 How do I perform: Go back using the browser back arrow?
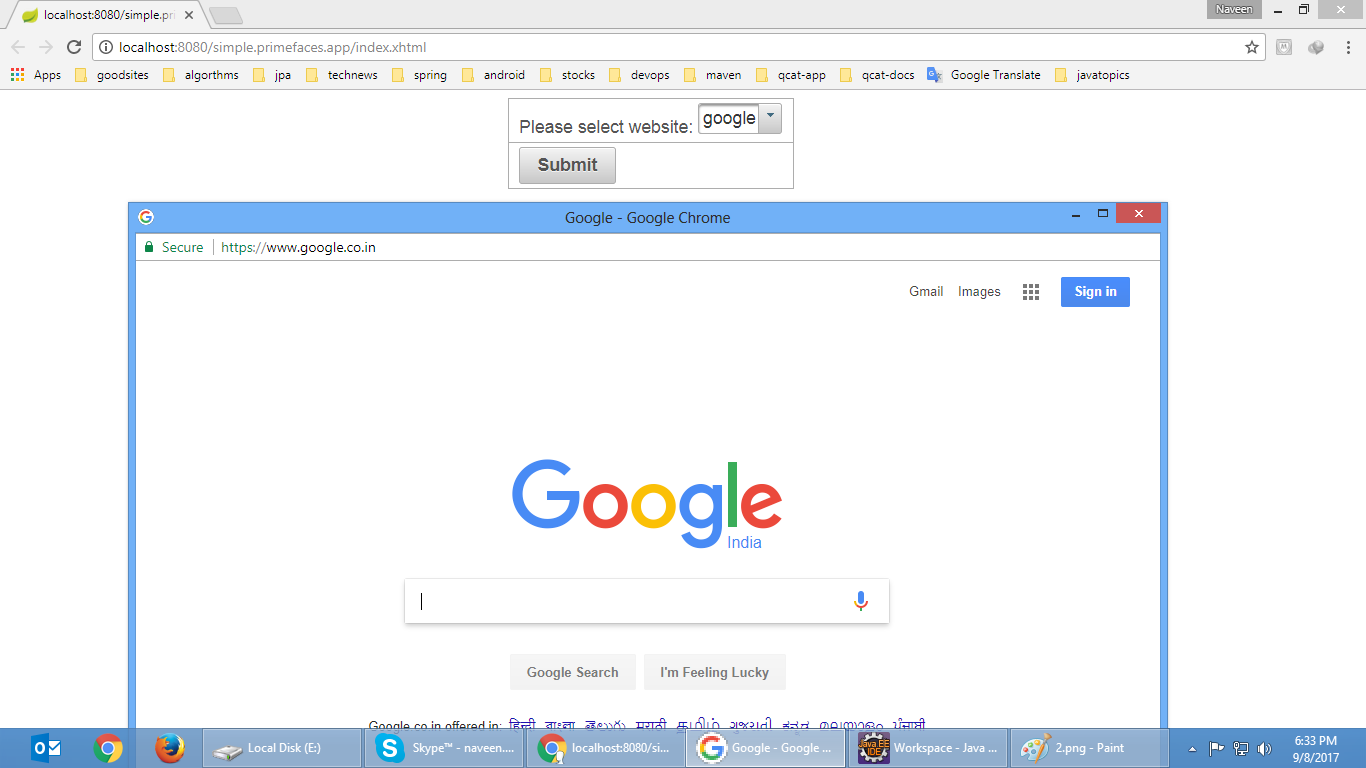click(x=18, y=47)
